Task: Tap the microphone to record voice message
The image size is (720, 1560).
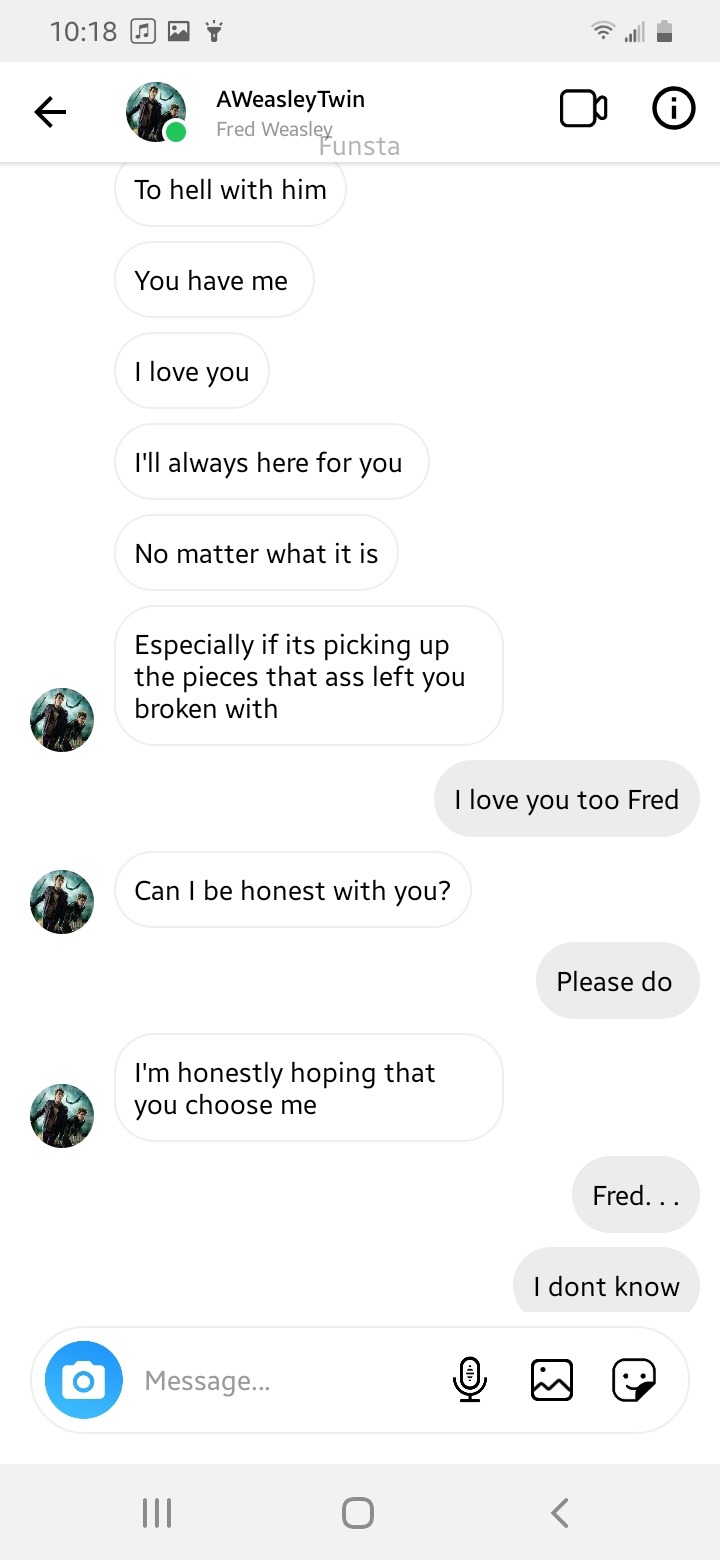Action: [x=469, y=1380]
